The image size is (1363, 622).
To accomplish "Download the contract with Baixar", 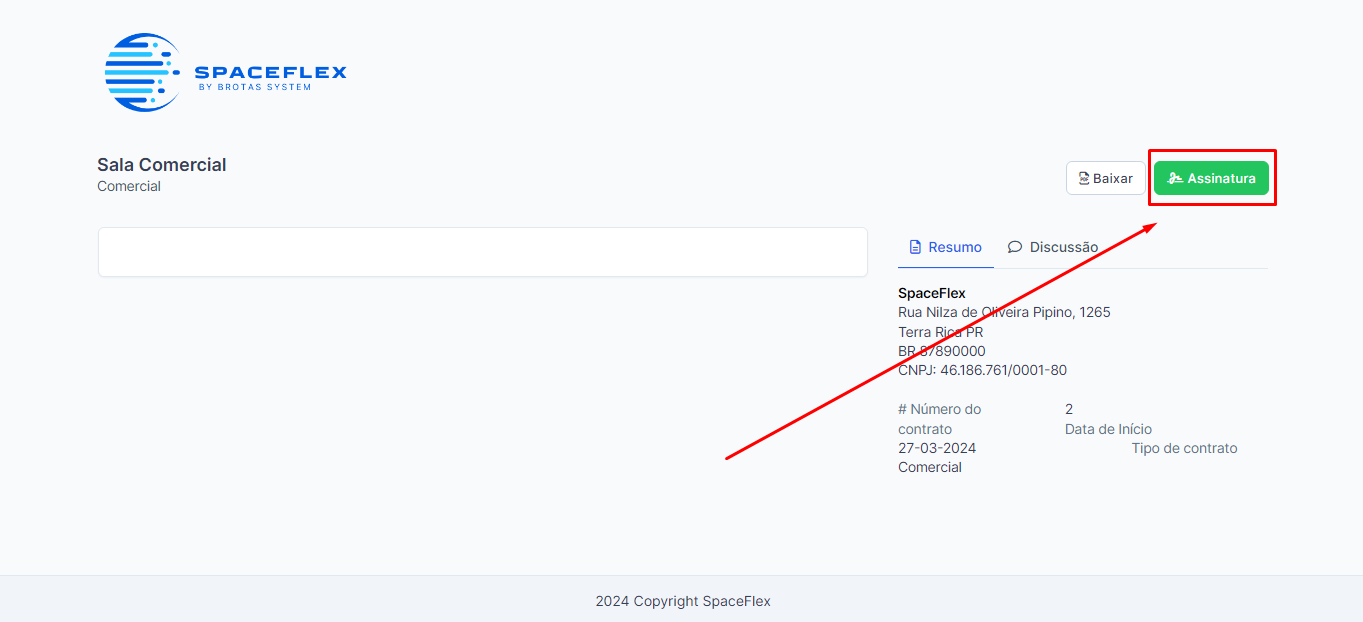I will [1105, 179].
